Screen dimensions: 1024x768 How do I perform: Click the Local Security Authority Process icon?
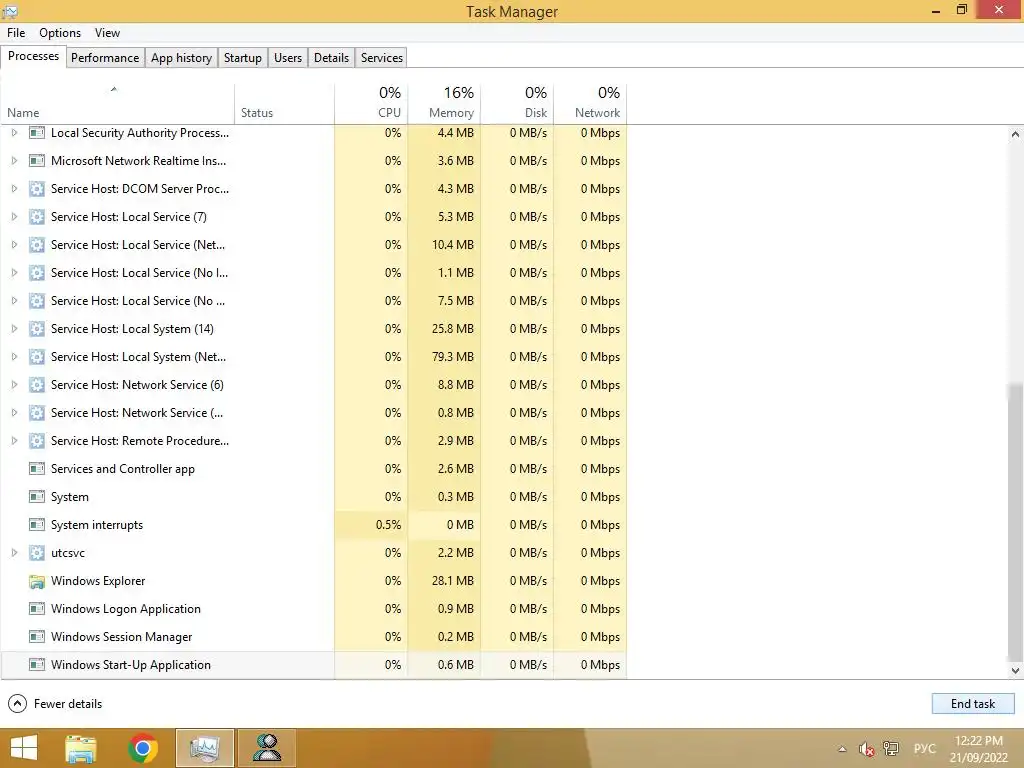tap(37, 133)
